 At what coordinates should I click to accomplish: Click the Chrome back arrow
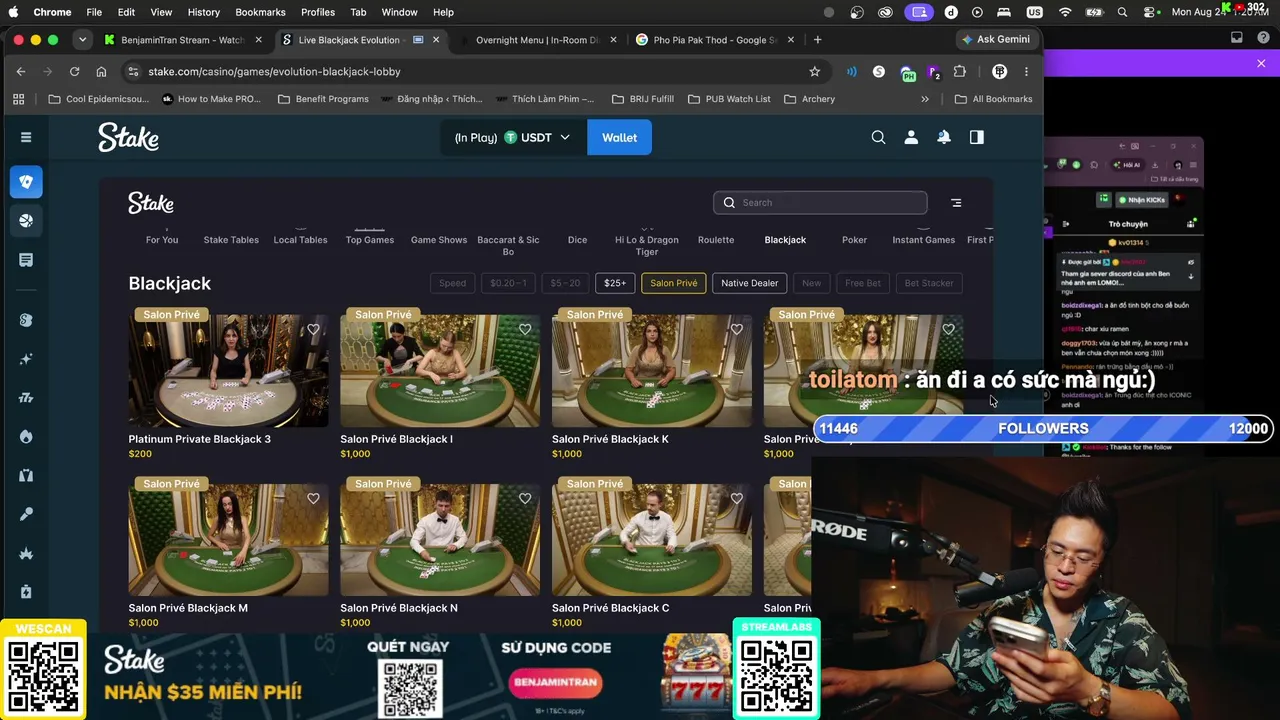click(x=21, y=72)
